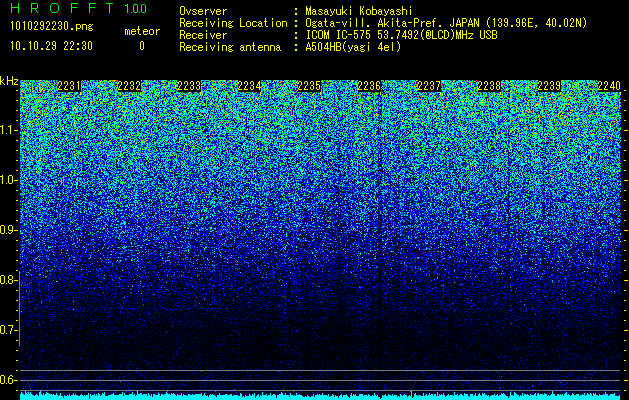629x400 pixels.
Task: Click the 0.8 kHz axis label
Action: point(8,280)
